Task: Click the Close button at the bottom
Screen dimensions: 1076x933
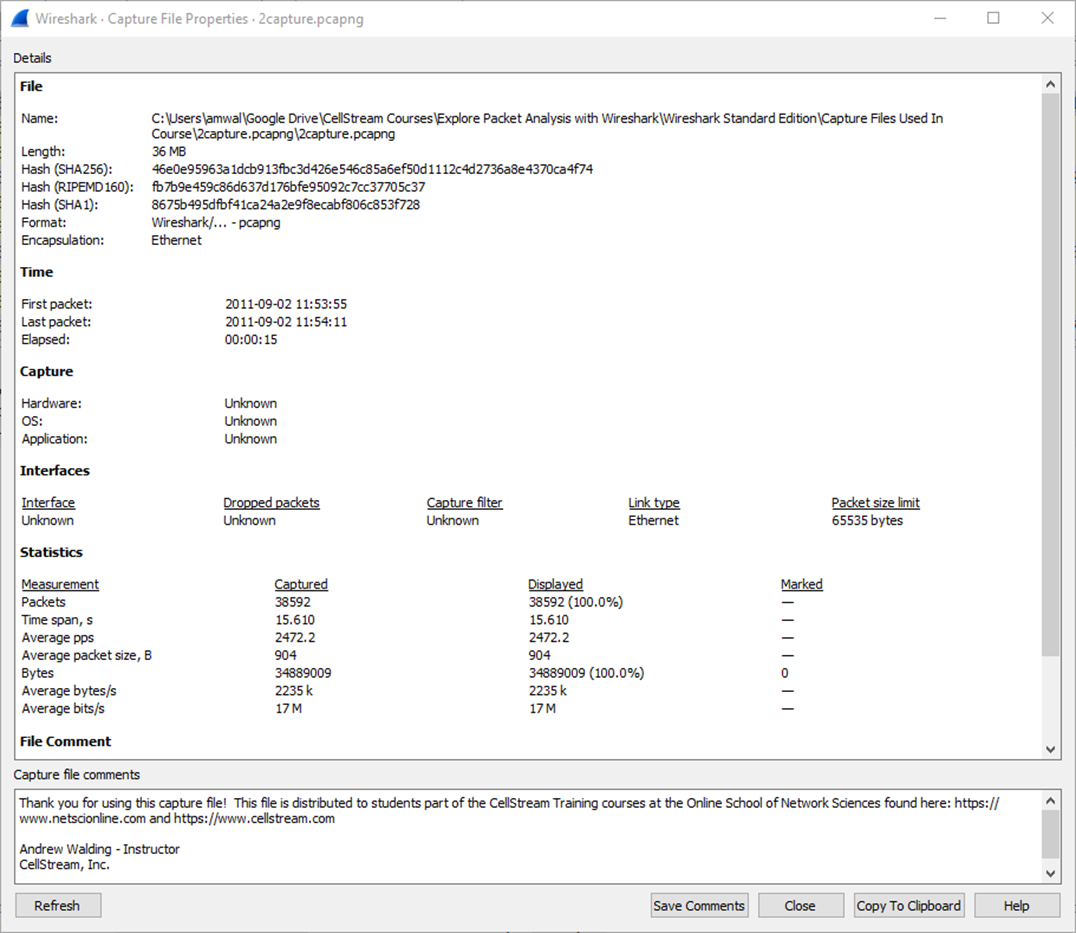Action: 799,905
